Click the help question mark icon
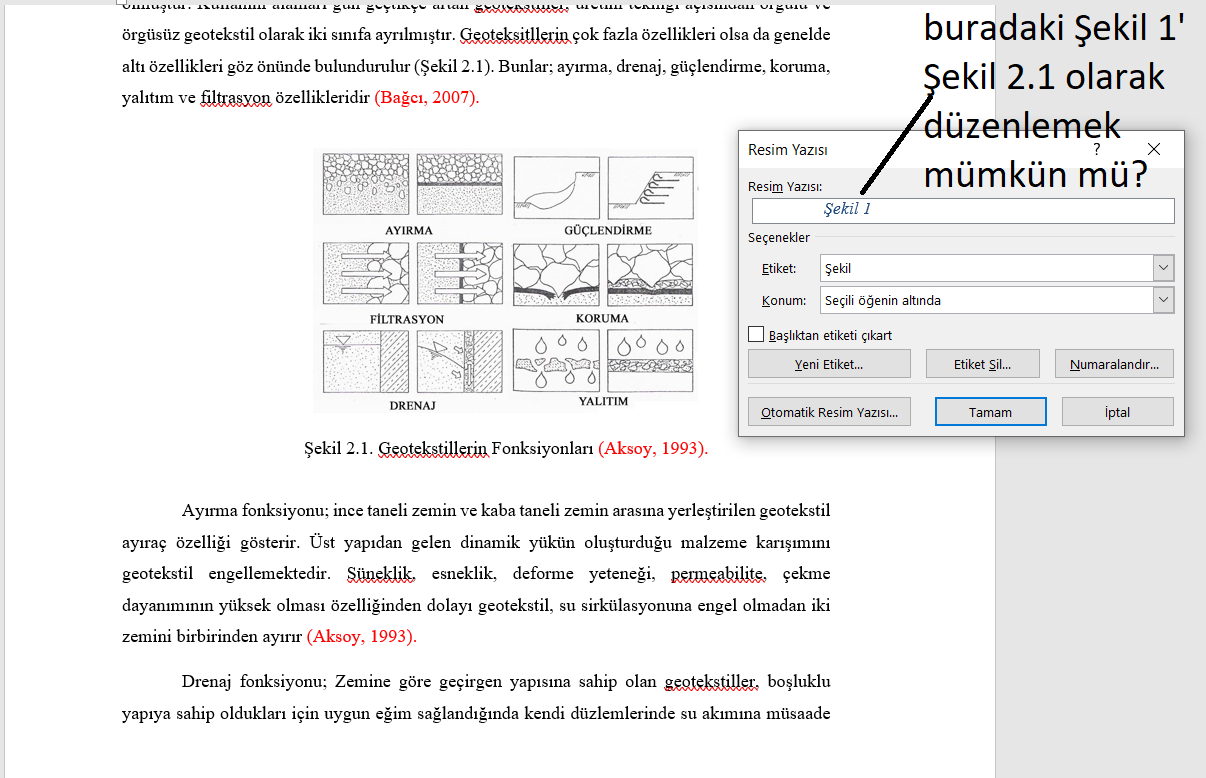The image size is (1206, 778). (1097, 149)
